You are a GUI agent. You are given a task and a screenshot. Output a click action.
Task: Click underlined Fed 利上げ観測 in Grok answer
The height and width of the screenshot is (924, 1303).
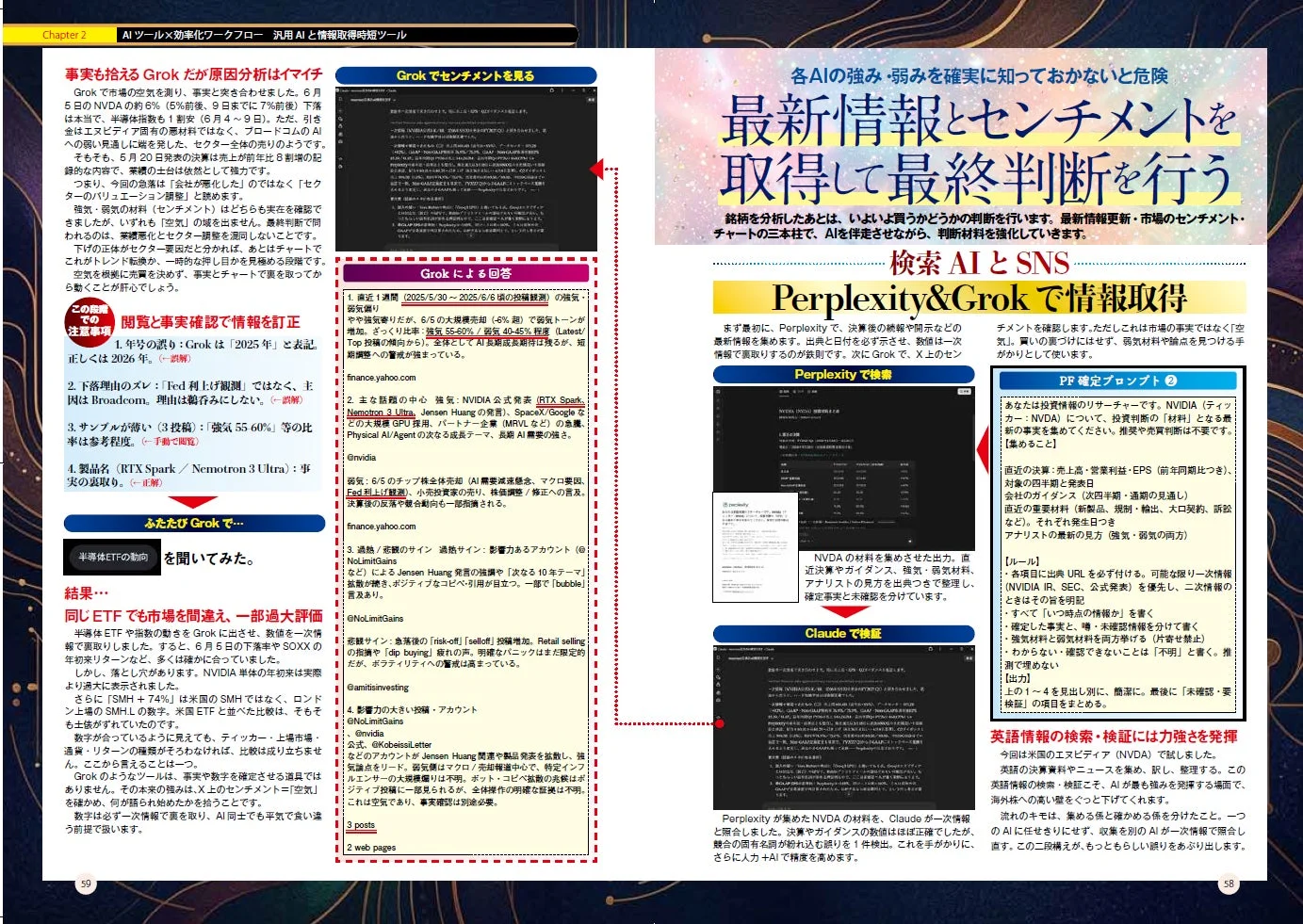pos(377,493)
